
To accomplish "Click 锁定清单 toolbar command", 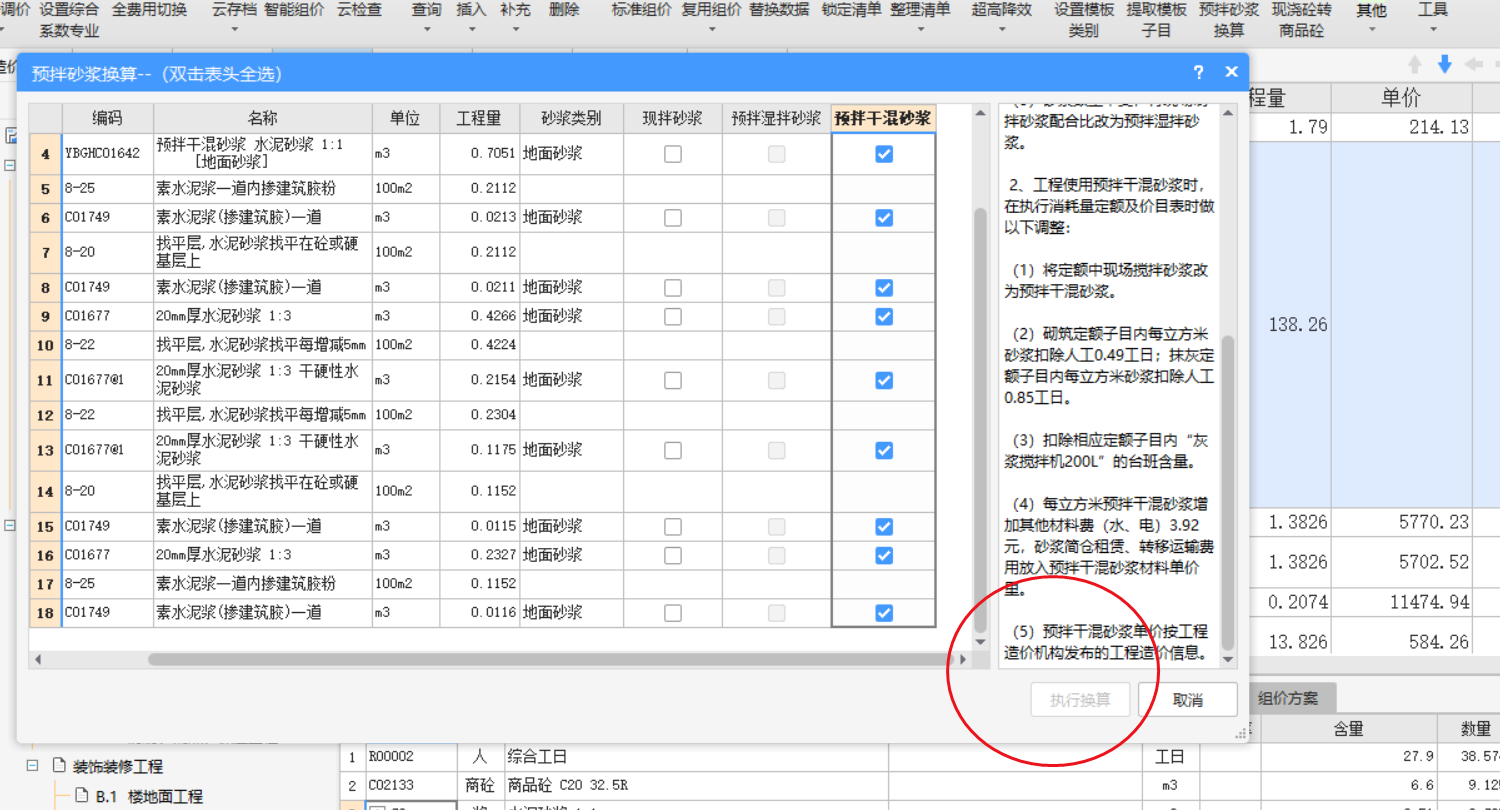I will 851,10.
